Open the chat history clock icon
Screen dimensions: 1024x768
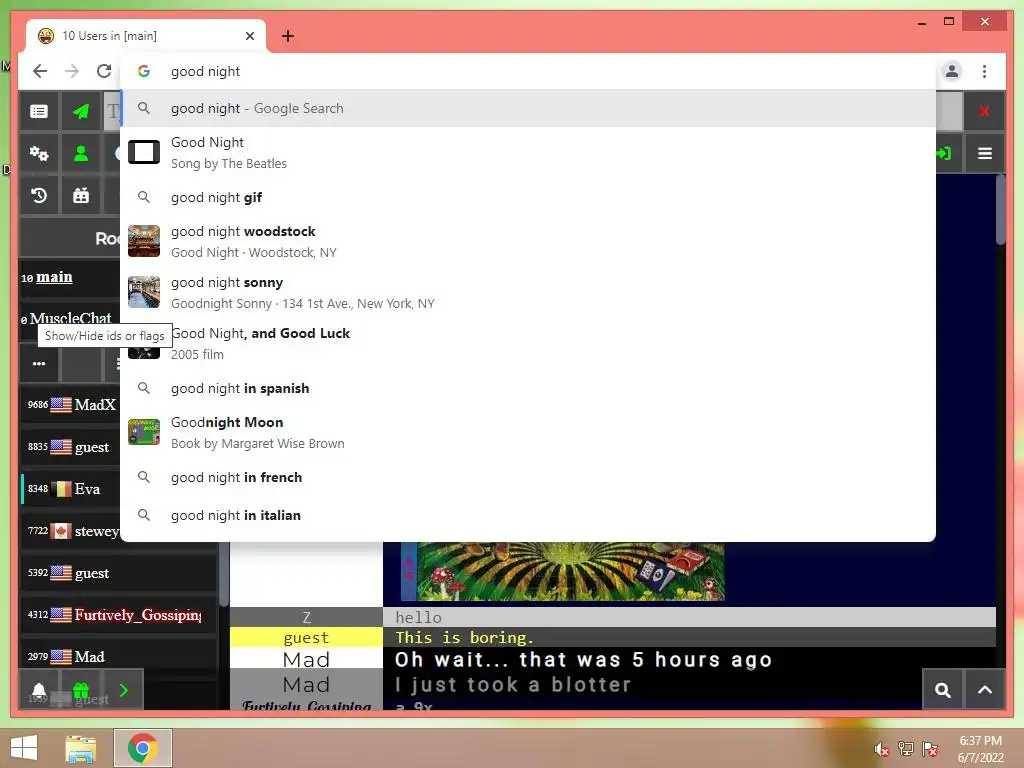pos(39,195)
